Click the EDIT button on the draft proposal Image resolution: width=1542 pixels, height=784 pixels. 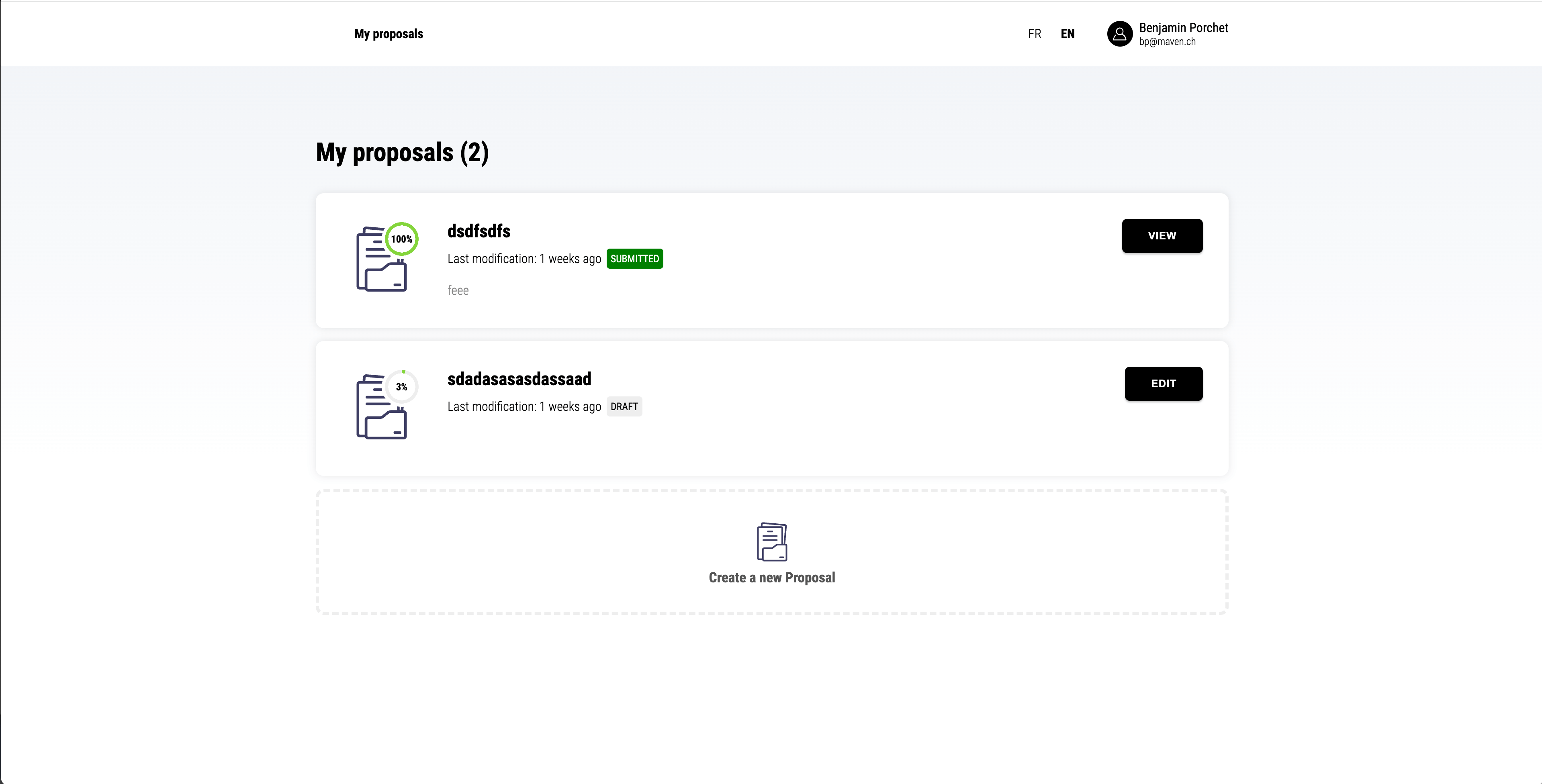click(1163, 384)
